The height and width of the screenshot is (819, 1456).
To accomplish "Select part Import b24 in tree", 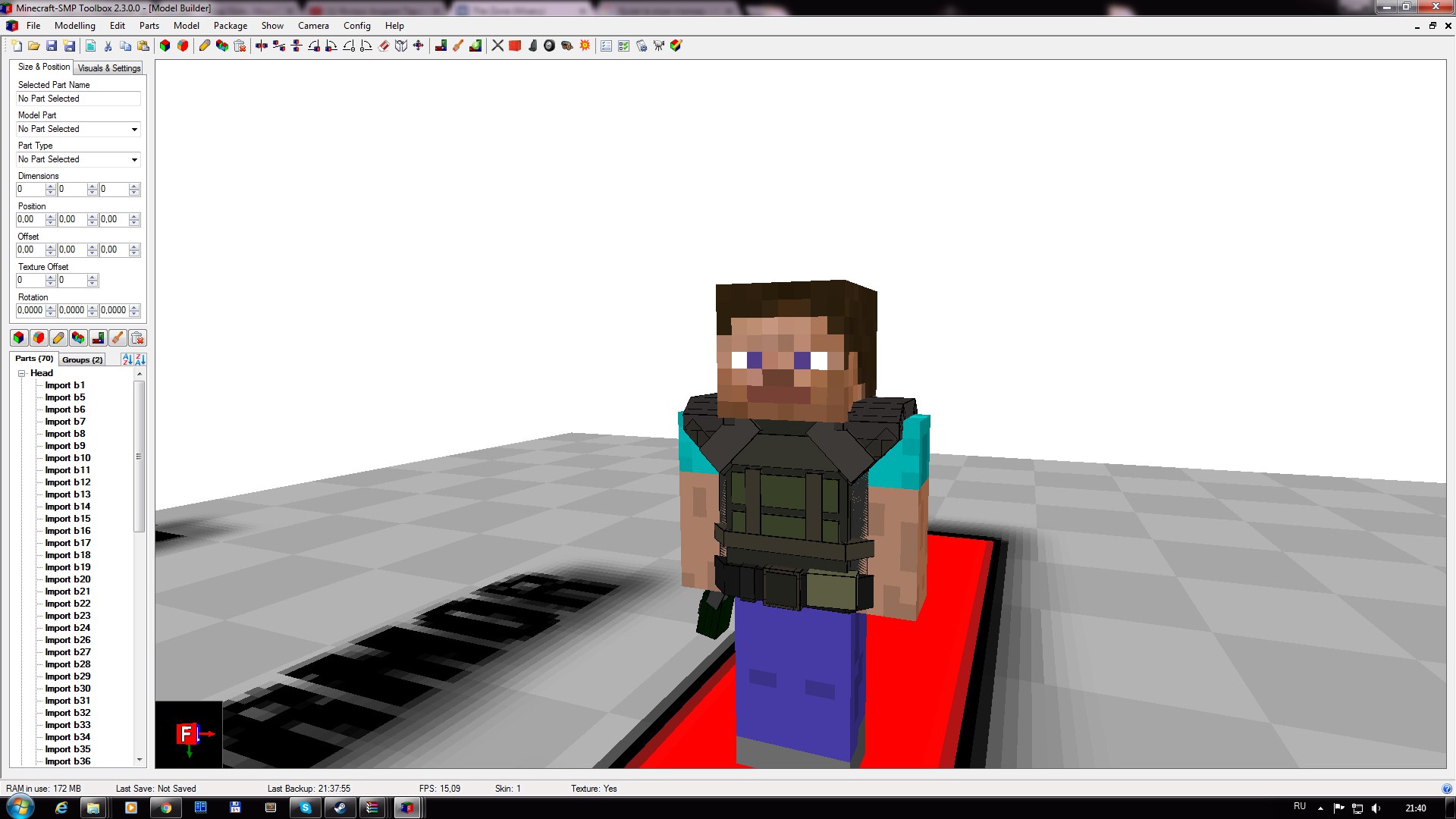I will [x=67, y=628].
